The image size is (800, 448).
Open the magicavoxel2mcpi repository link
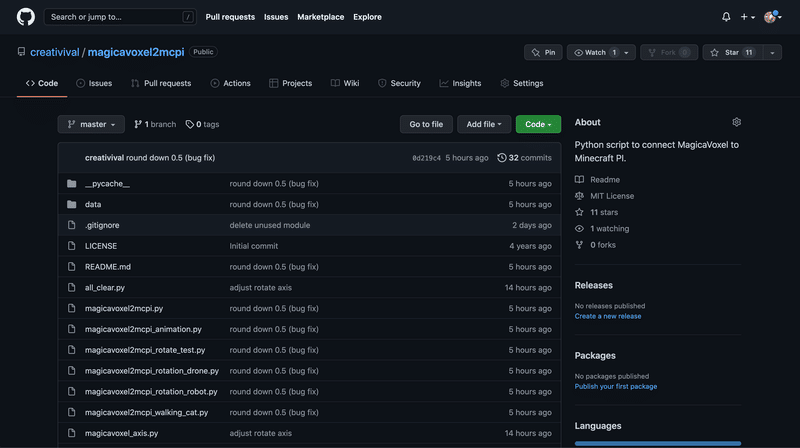(136, 52)
